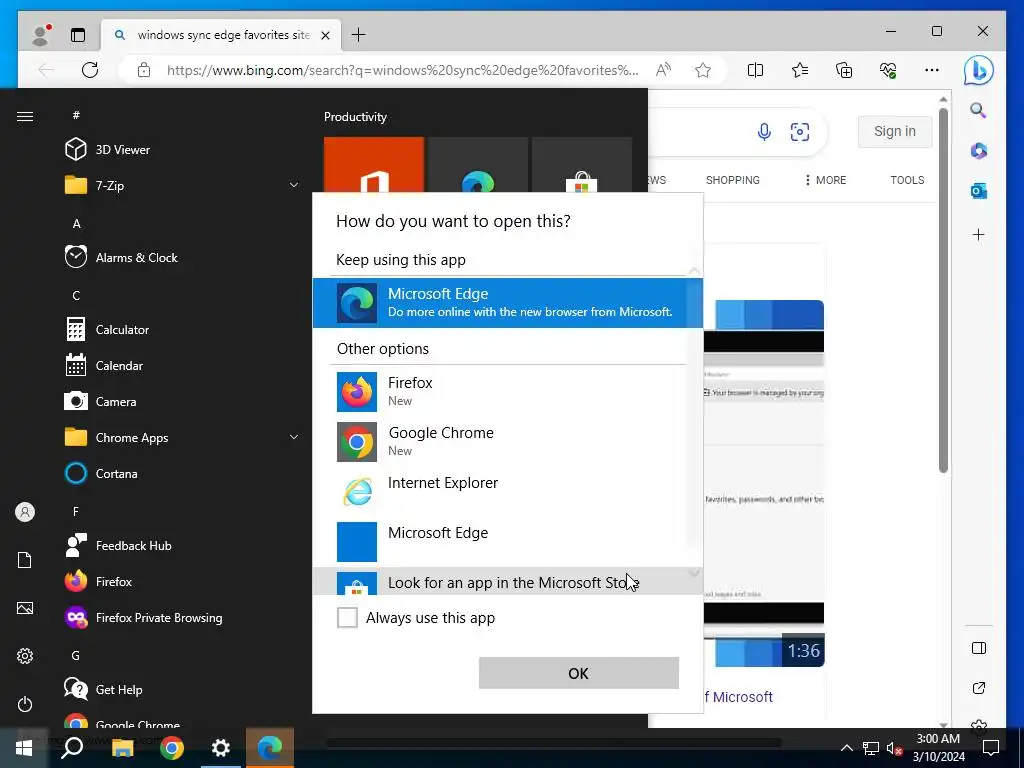Open the Edge profile icon
This screenshot has height=768, width=1024.
(x=41, y=35)
